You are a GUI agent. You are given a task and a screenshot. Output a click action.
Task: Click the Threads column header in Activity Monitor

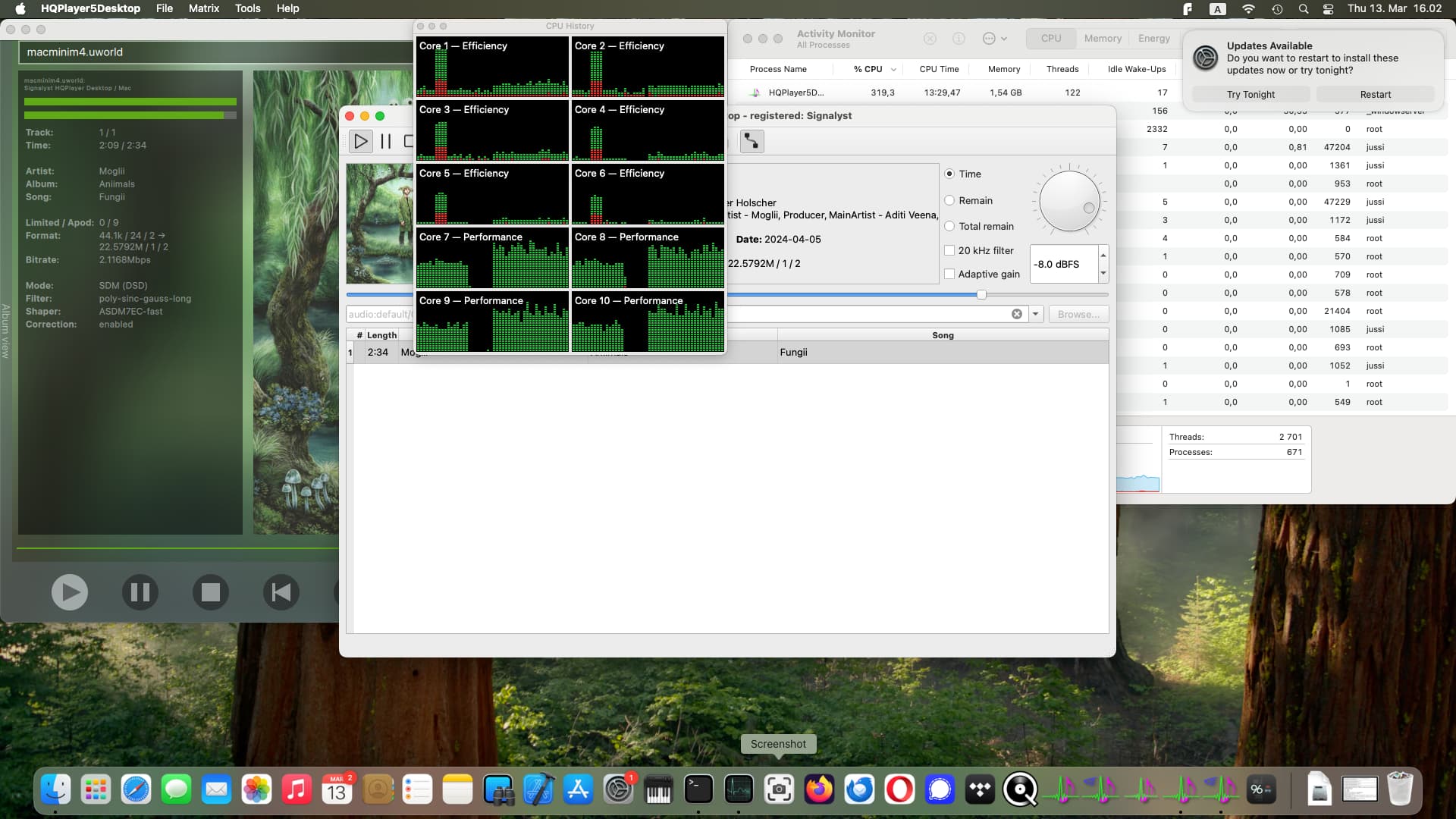pos(1062,69)
